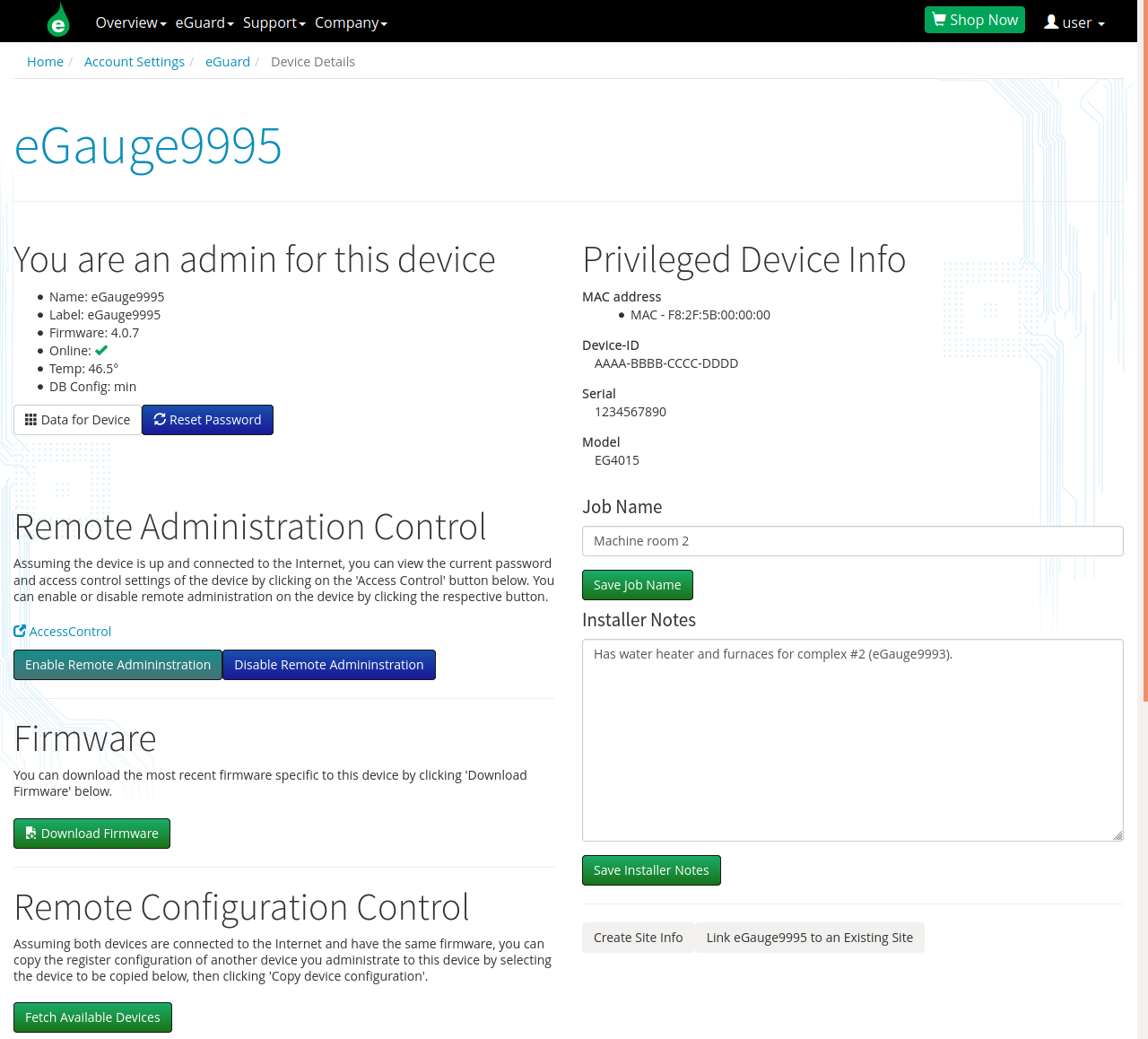Click Link eGauge9995 to an Existing Site
The height and width of the screenshot is (1039, 1148).
click(810, 938)
